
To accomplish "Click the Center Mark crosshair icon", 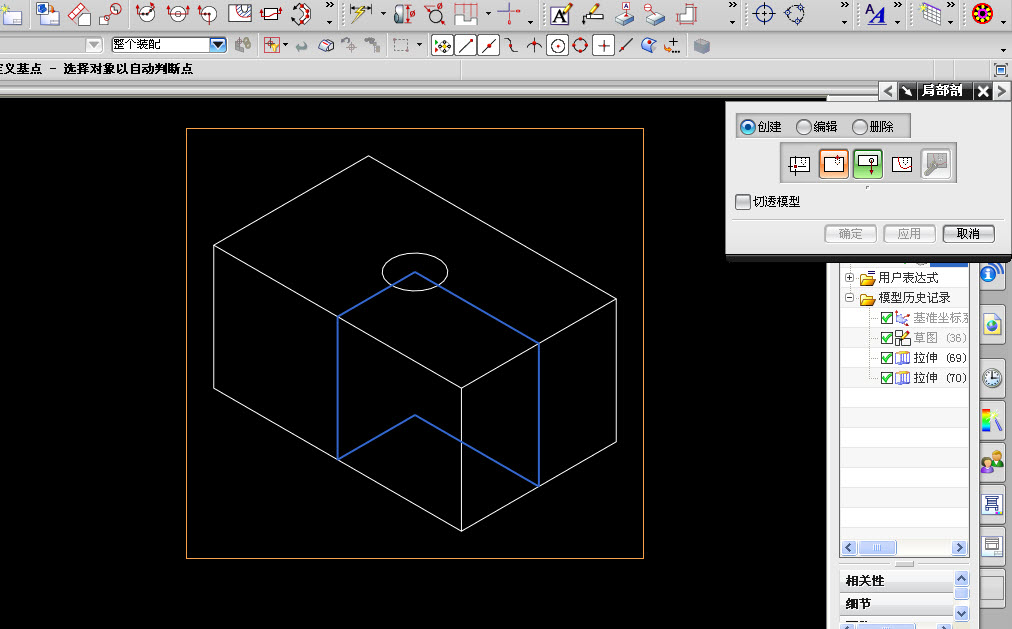I will 764,14.
